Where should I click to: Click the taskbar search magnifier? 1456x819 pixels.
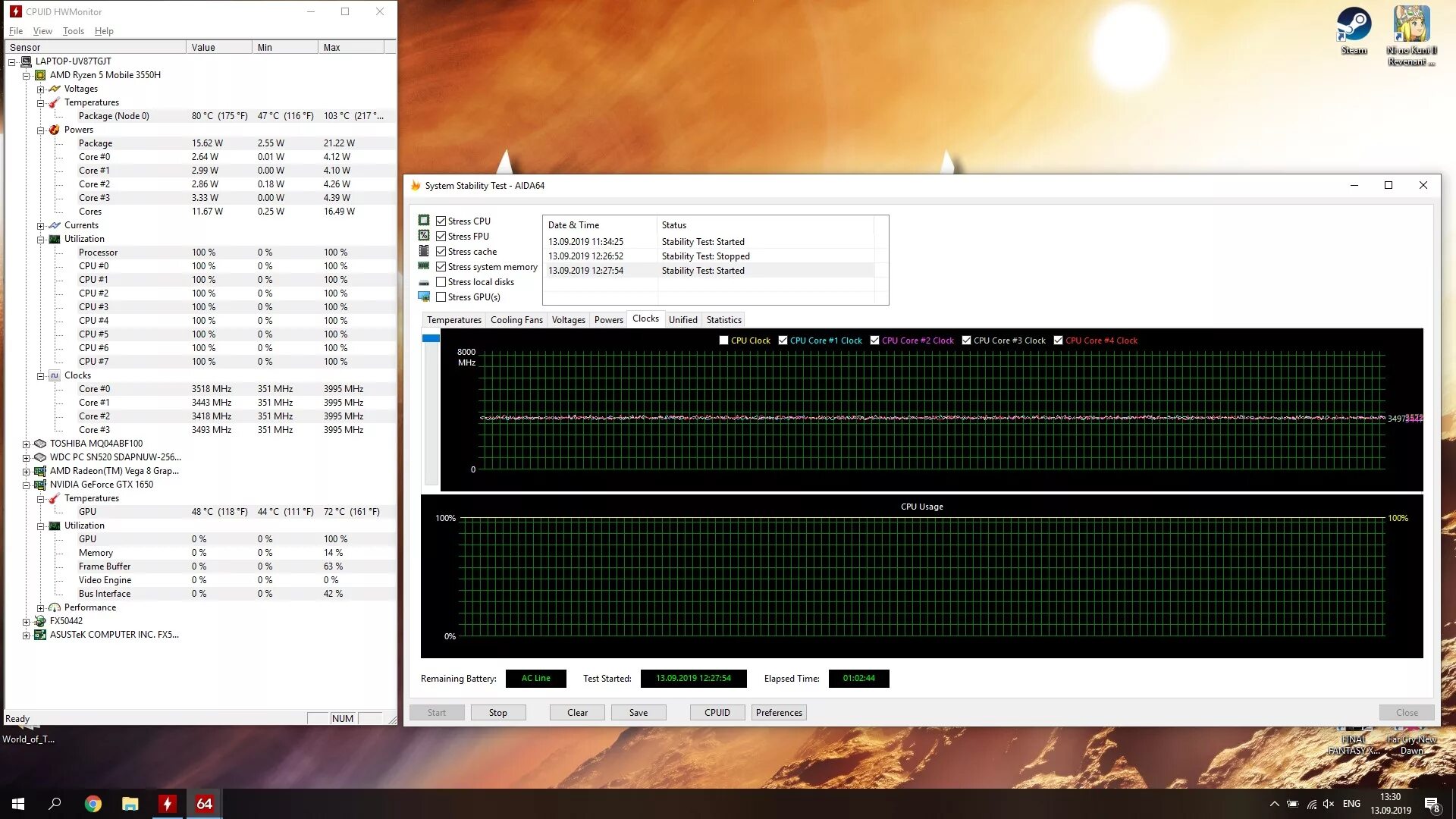(x=55, y=804)
